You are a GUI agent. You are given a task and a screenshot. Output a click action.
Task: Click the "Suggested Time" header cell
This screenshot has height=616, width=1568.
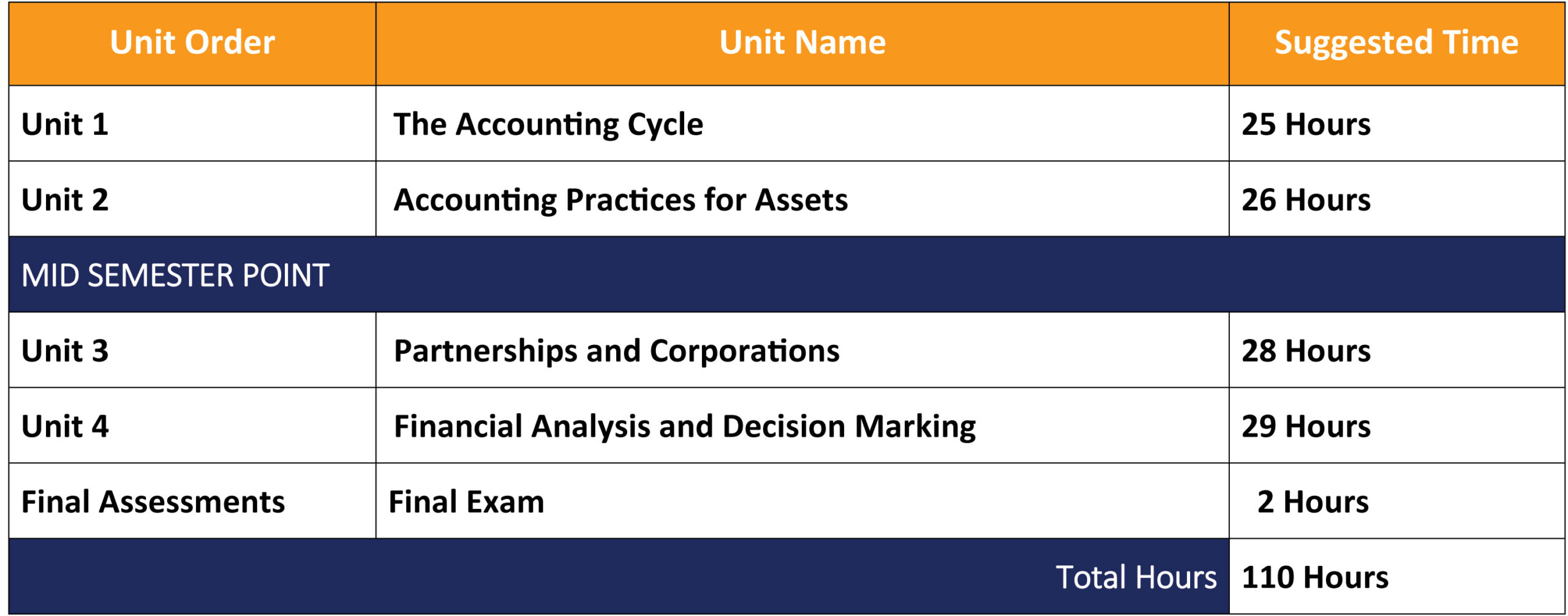tap(1396, 43)
